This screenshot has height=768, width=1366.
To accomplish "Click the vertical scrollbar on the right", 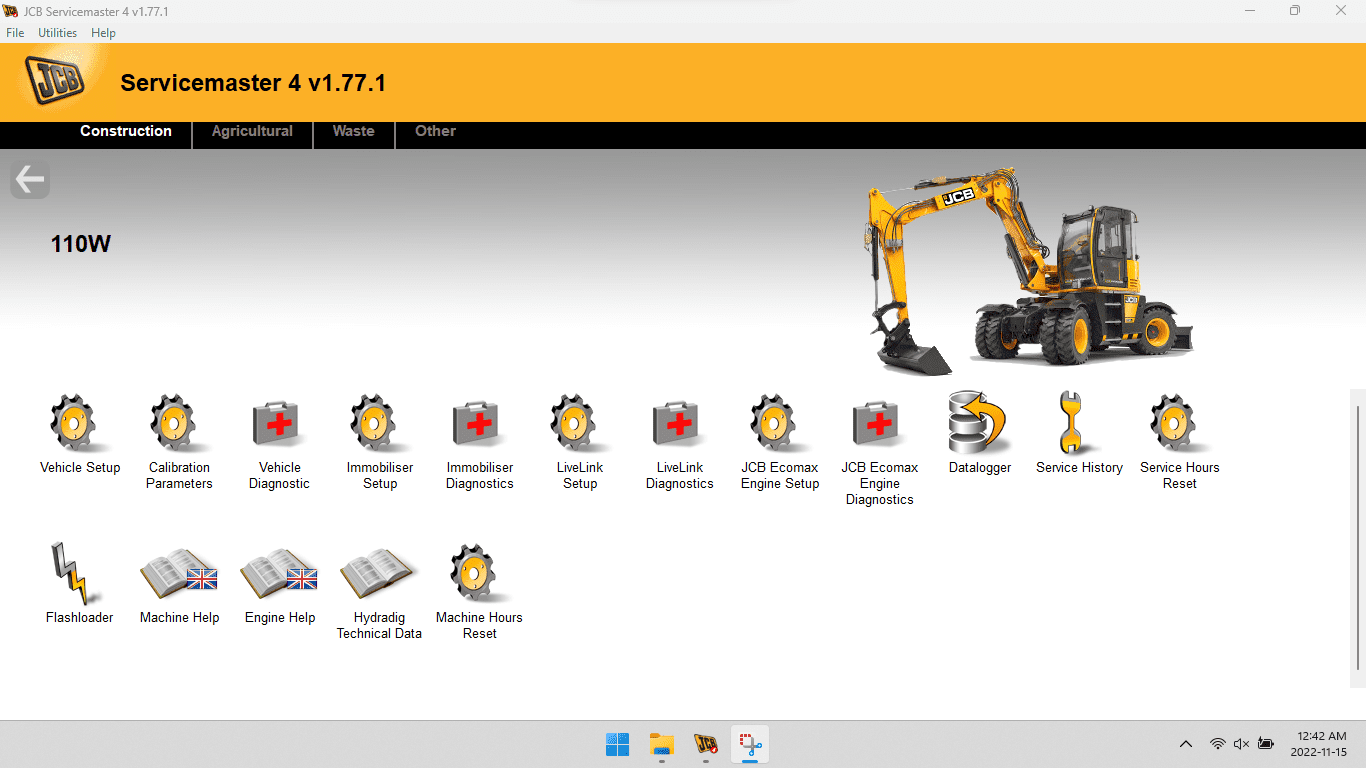I will pyautogui.click(x=1357, y=538).
